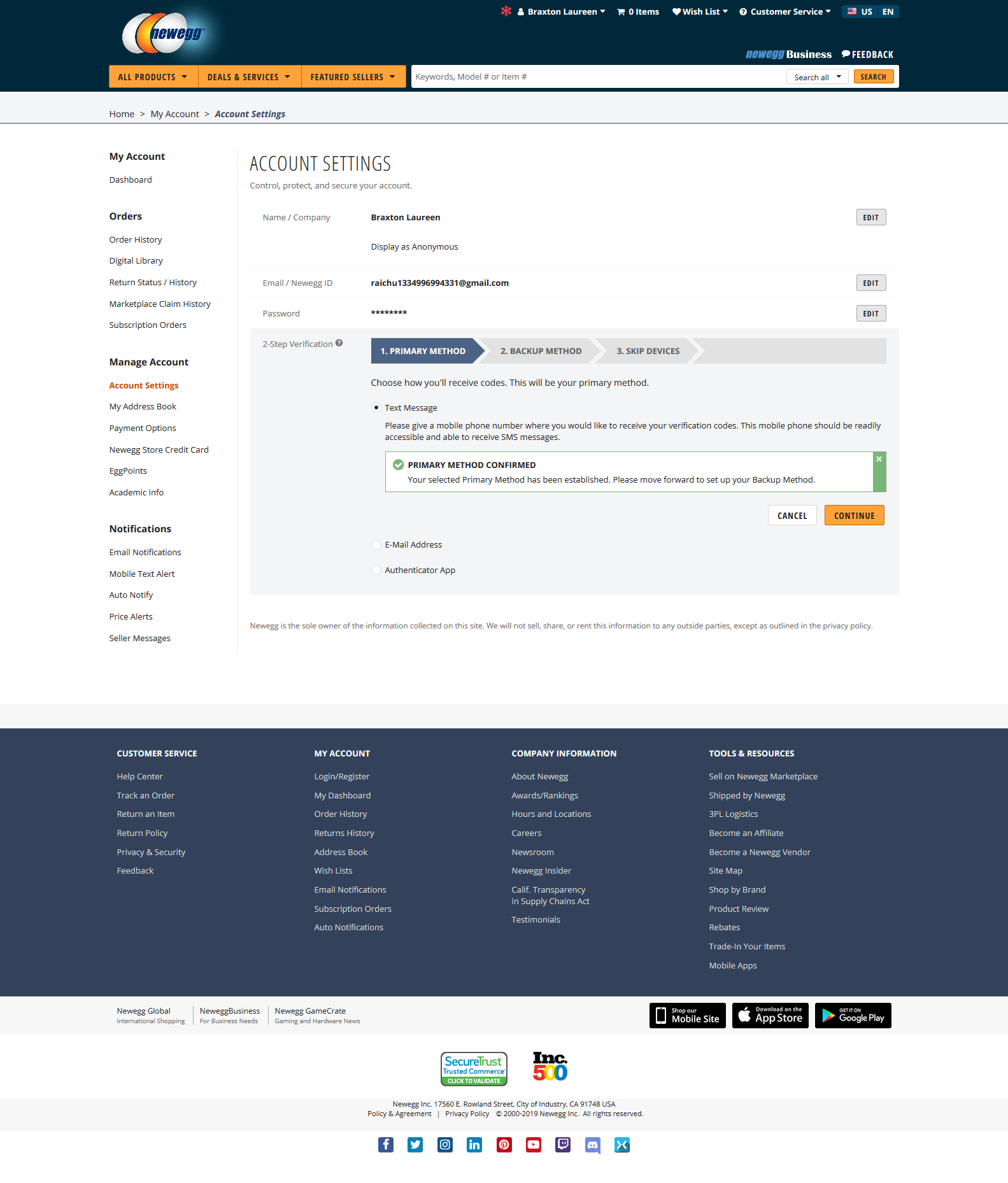Expand the Braxton Laureen account dropdown
1008x1183 pixels.
coord(562,11)
